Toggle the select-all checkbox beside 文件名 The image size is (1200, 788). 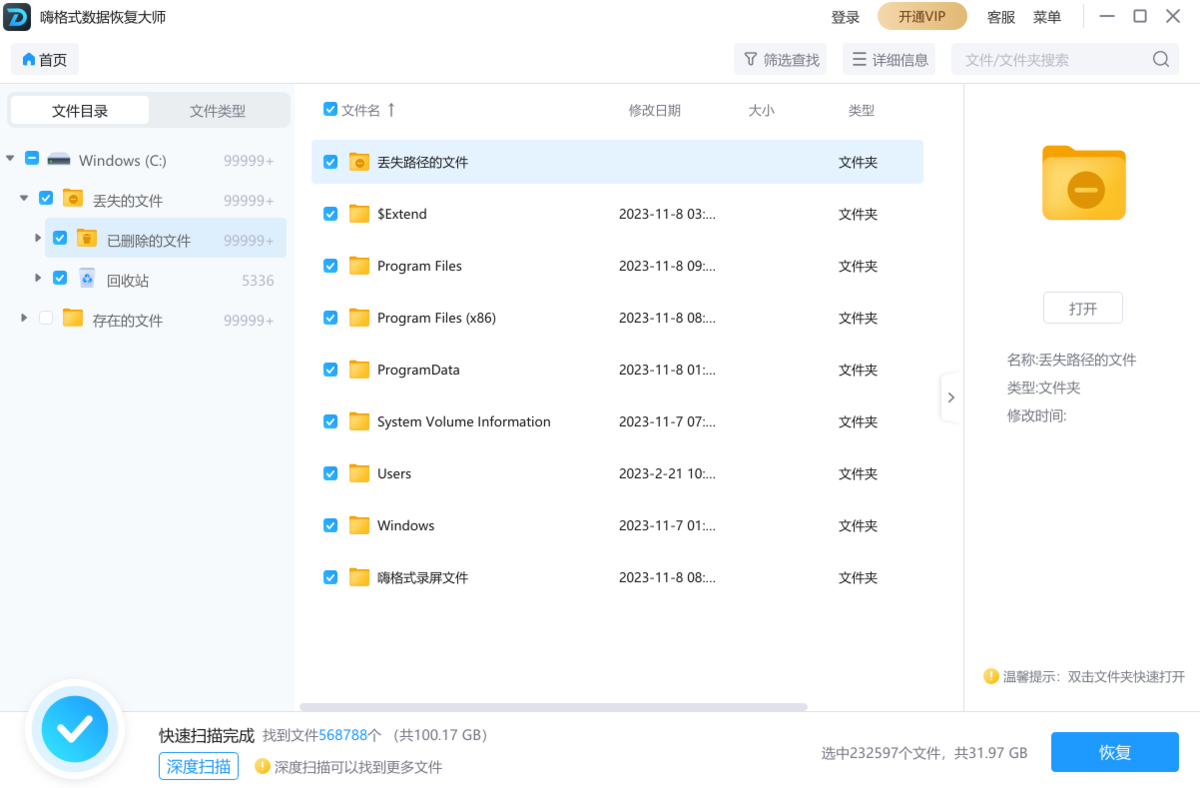point(330,110)
